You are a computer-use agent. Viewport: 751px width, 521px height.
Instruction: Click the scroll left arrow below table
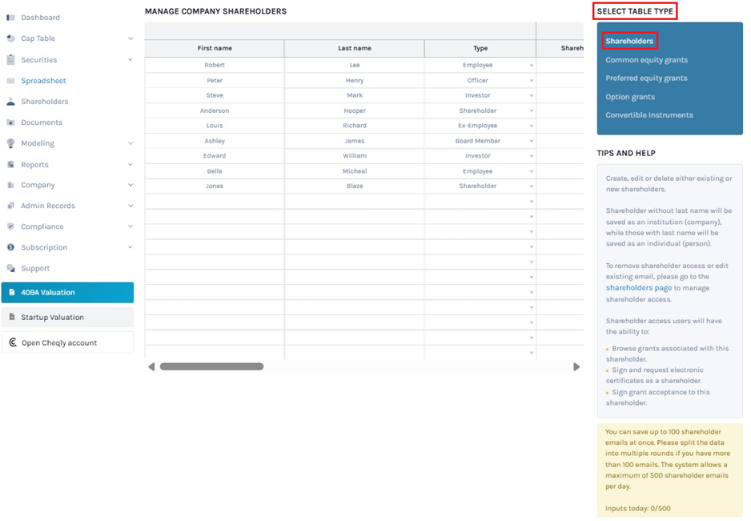click(151, 367)
